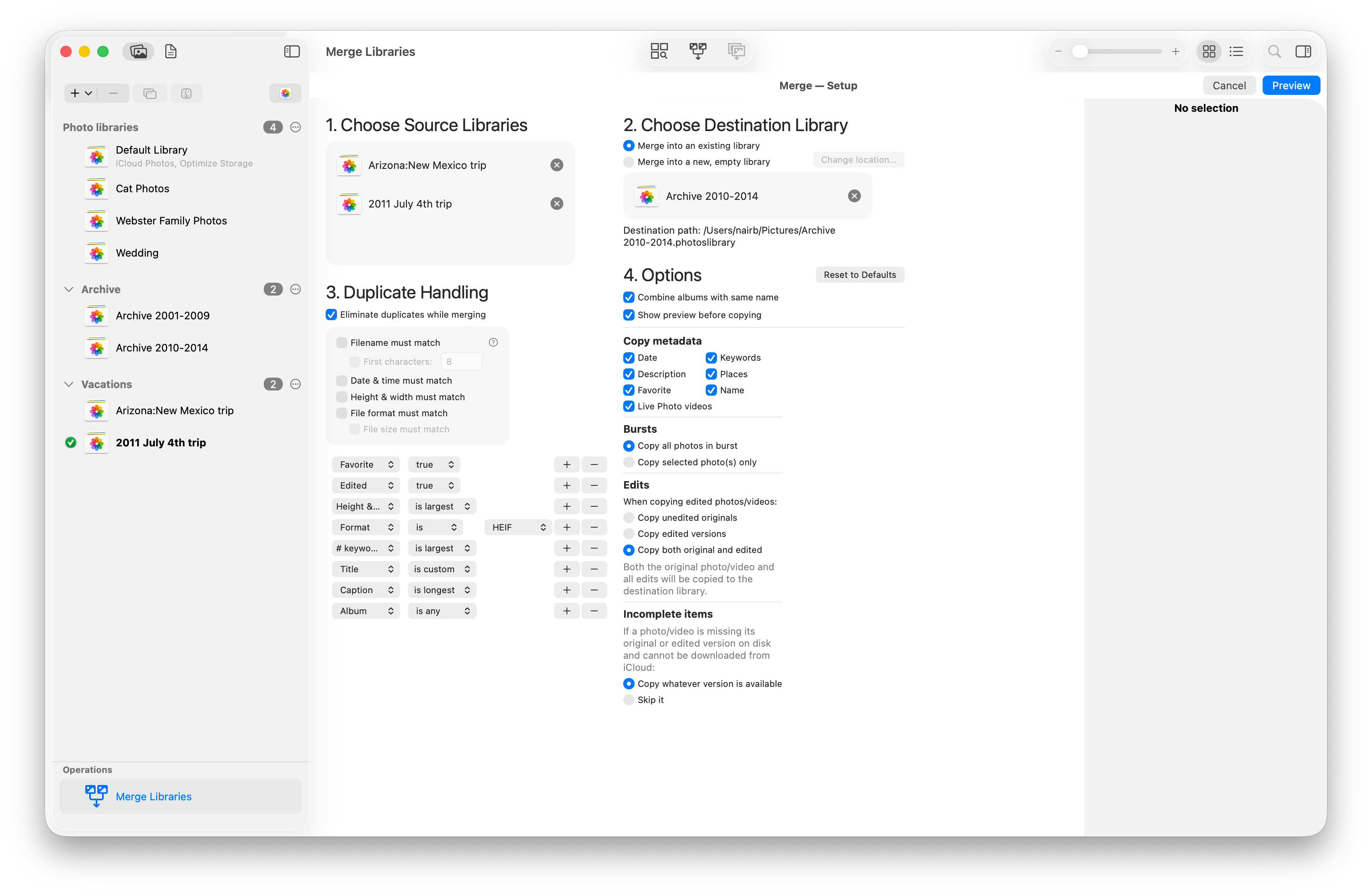The height and width of the screenshot is (896, 1372).
Task: Remove Arizona:New Mexico trip from sources
Action: (556, 165)
